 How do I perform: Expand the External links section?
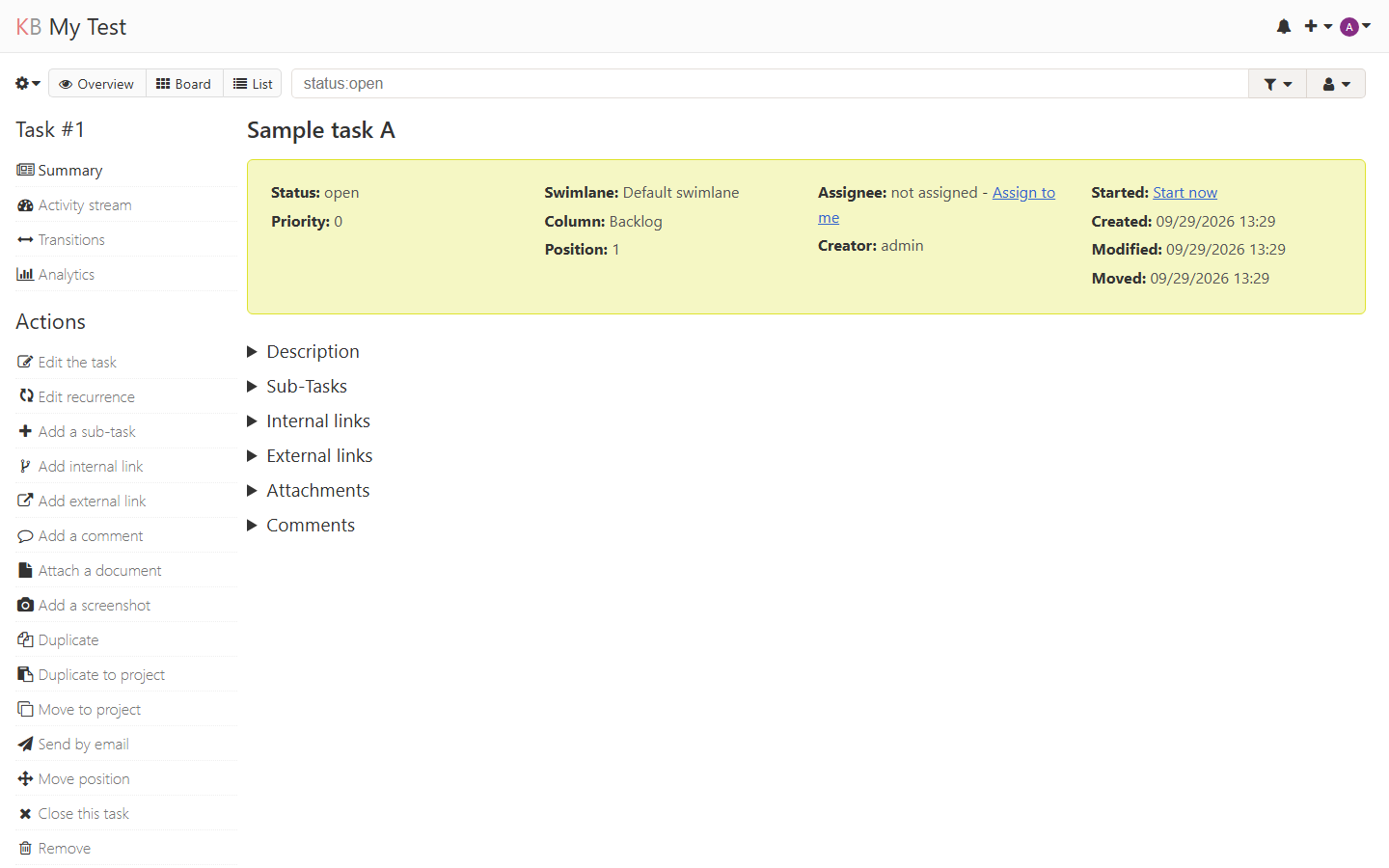click(x=310, y=456)
